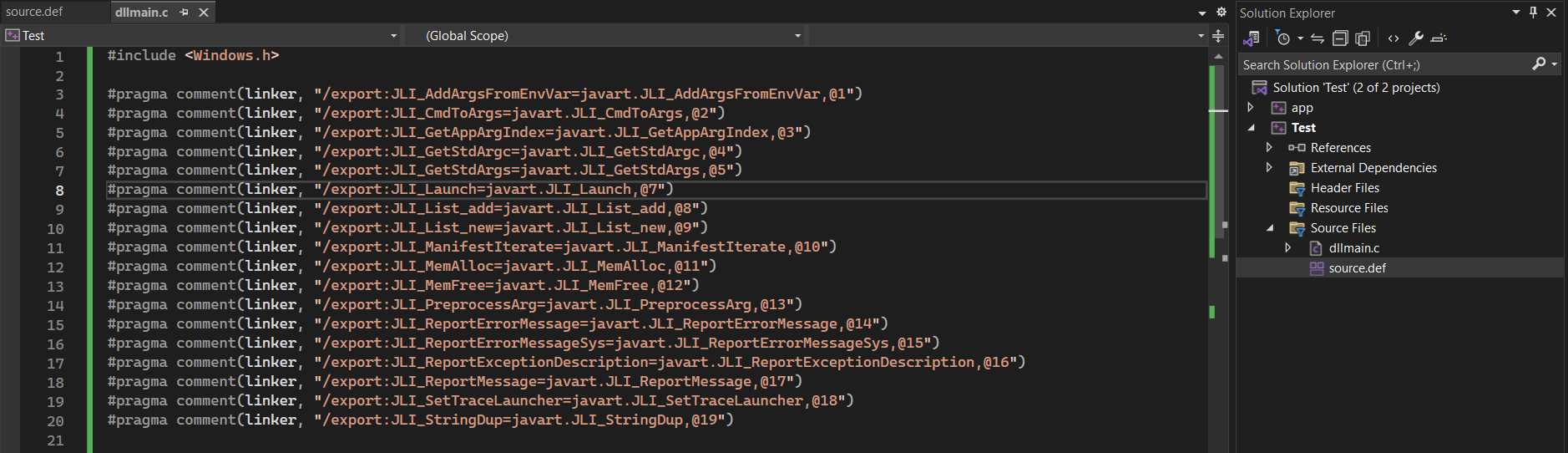Switch between solutions and folder views icon
The width and height of the screenshot is (1568, 453).
pyautogui.click(x=1251, y=38)
